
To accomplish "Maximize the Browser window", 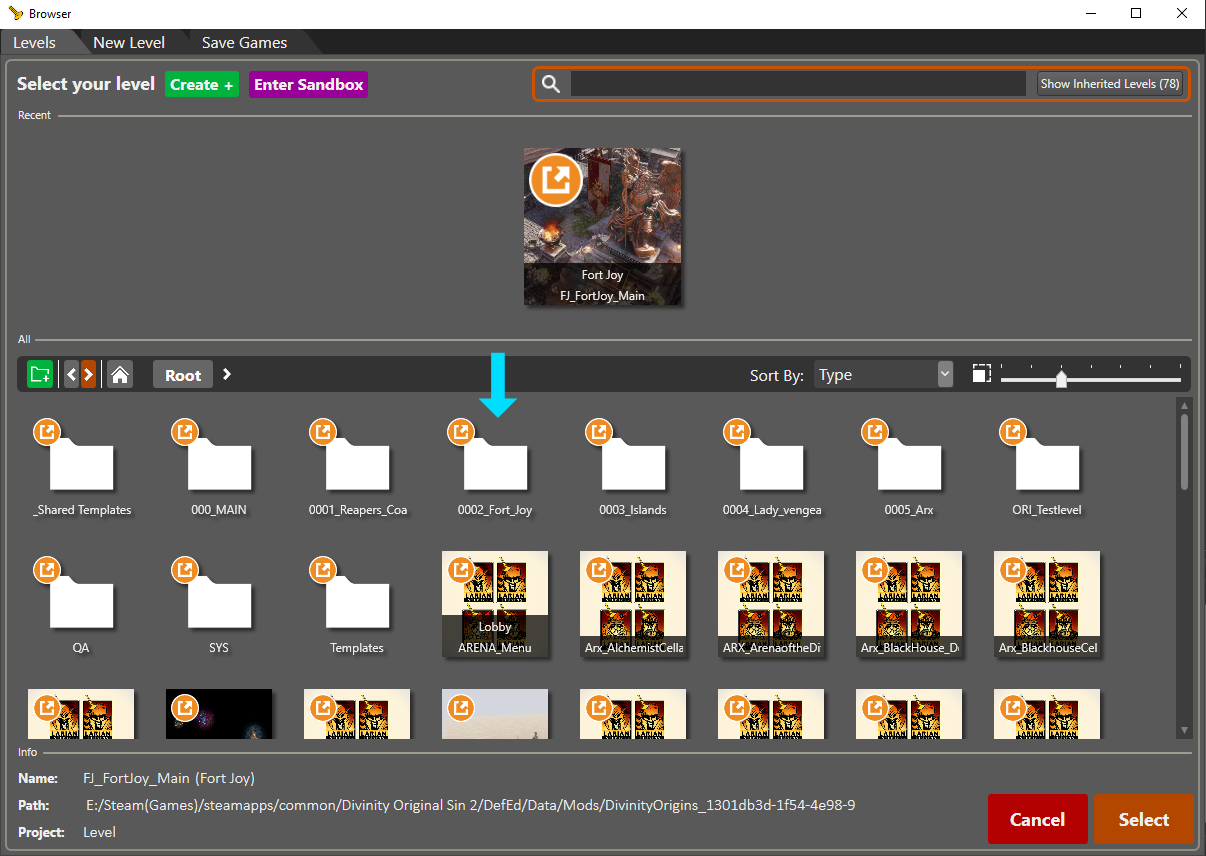I will (x=1136, y=13).
